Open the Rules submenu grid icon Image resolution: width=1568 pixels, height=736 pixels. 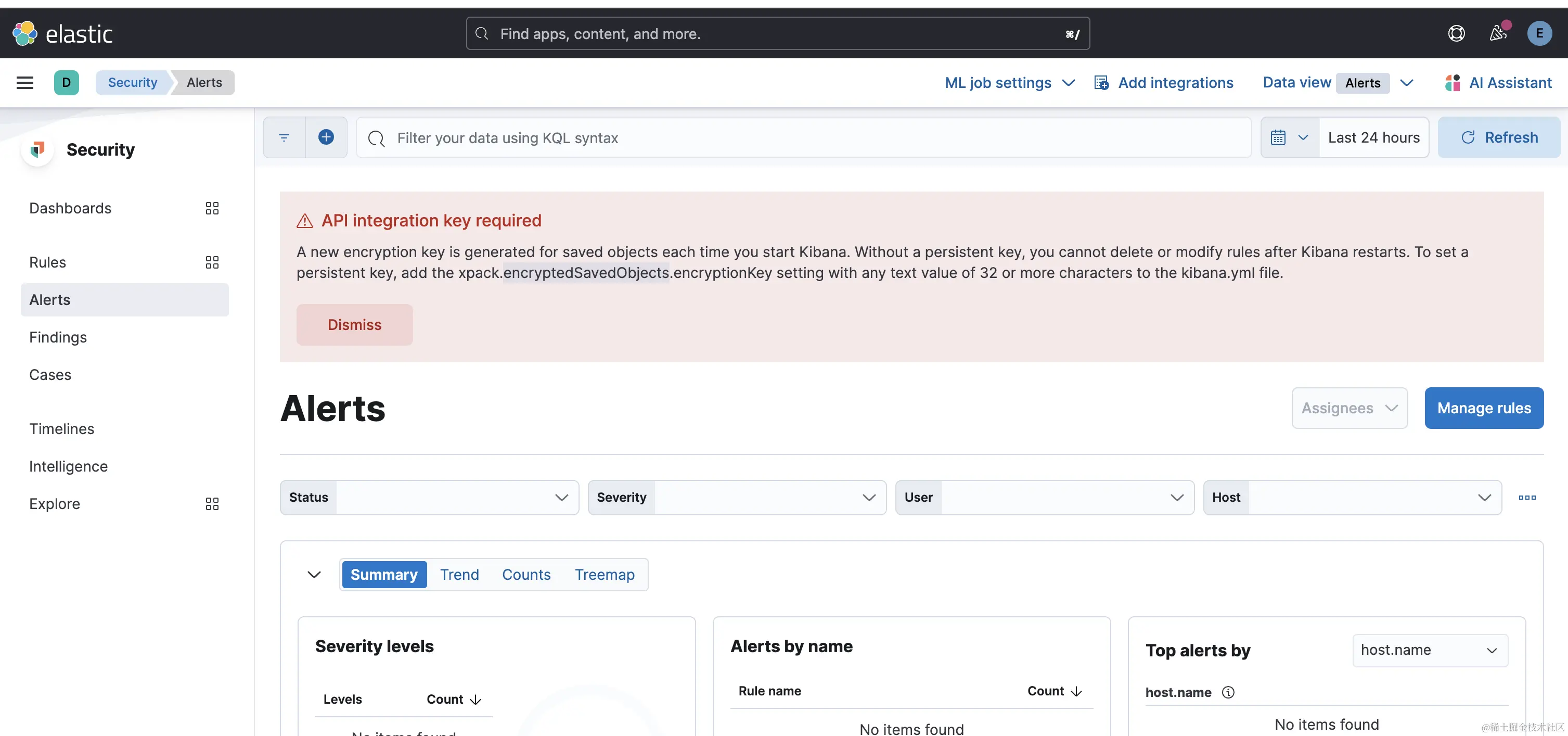[x=212, y=262]
